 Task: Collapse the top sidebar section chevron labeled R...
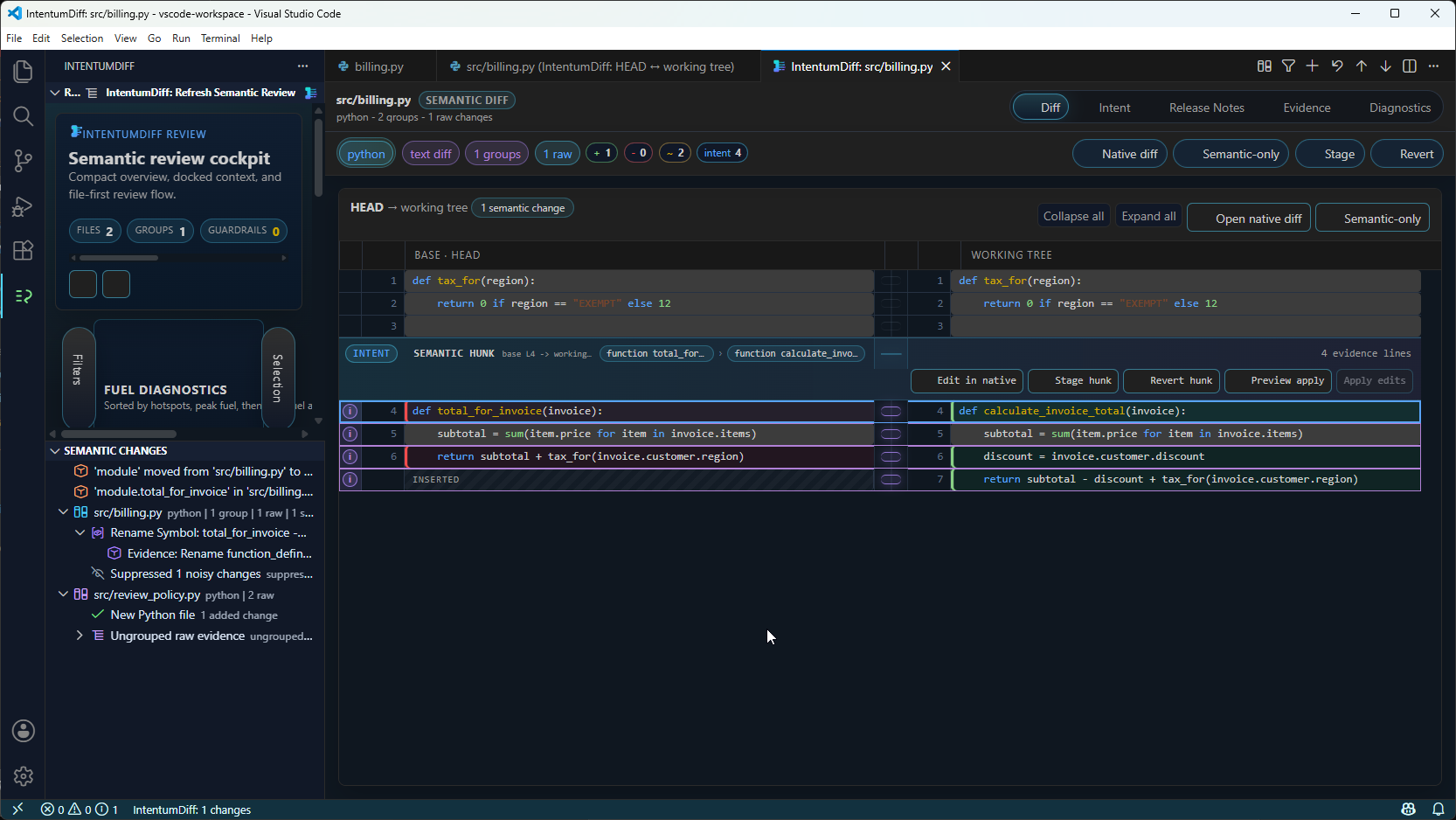[55, 93]
